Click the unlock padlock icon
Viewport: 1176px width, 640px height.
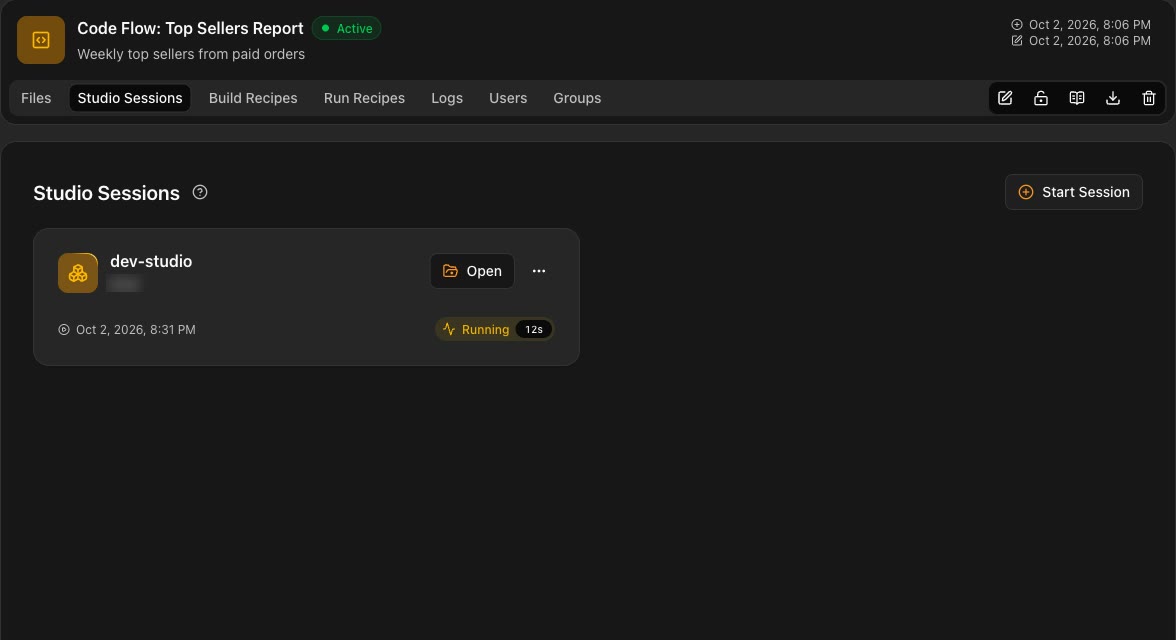[1041, 98]
